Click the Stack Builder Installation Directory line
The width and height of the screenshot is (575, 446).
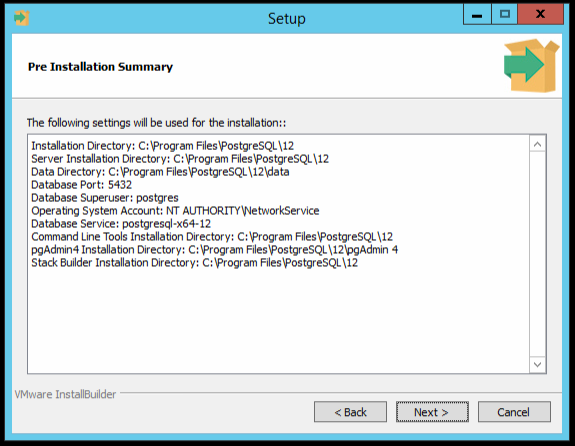(194, 263)
